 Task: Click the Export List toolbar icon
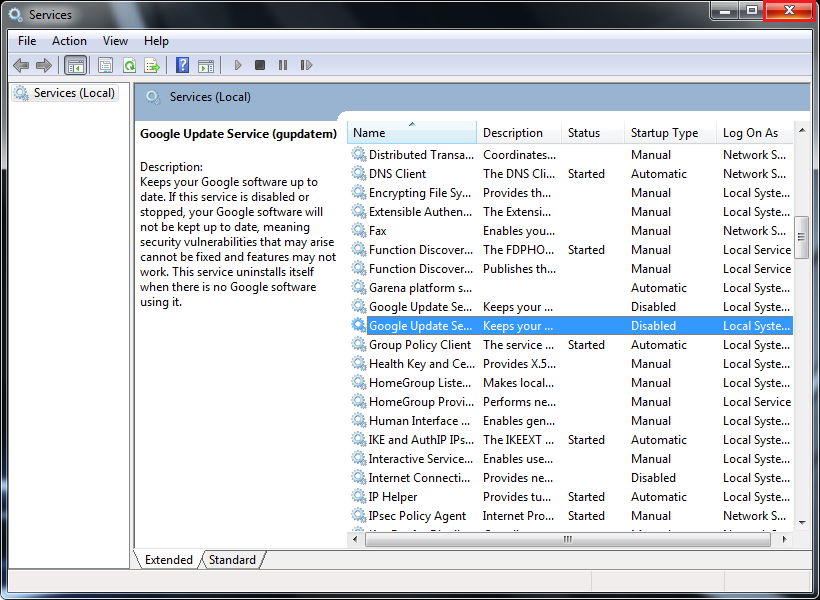point(152,65)
